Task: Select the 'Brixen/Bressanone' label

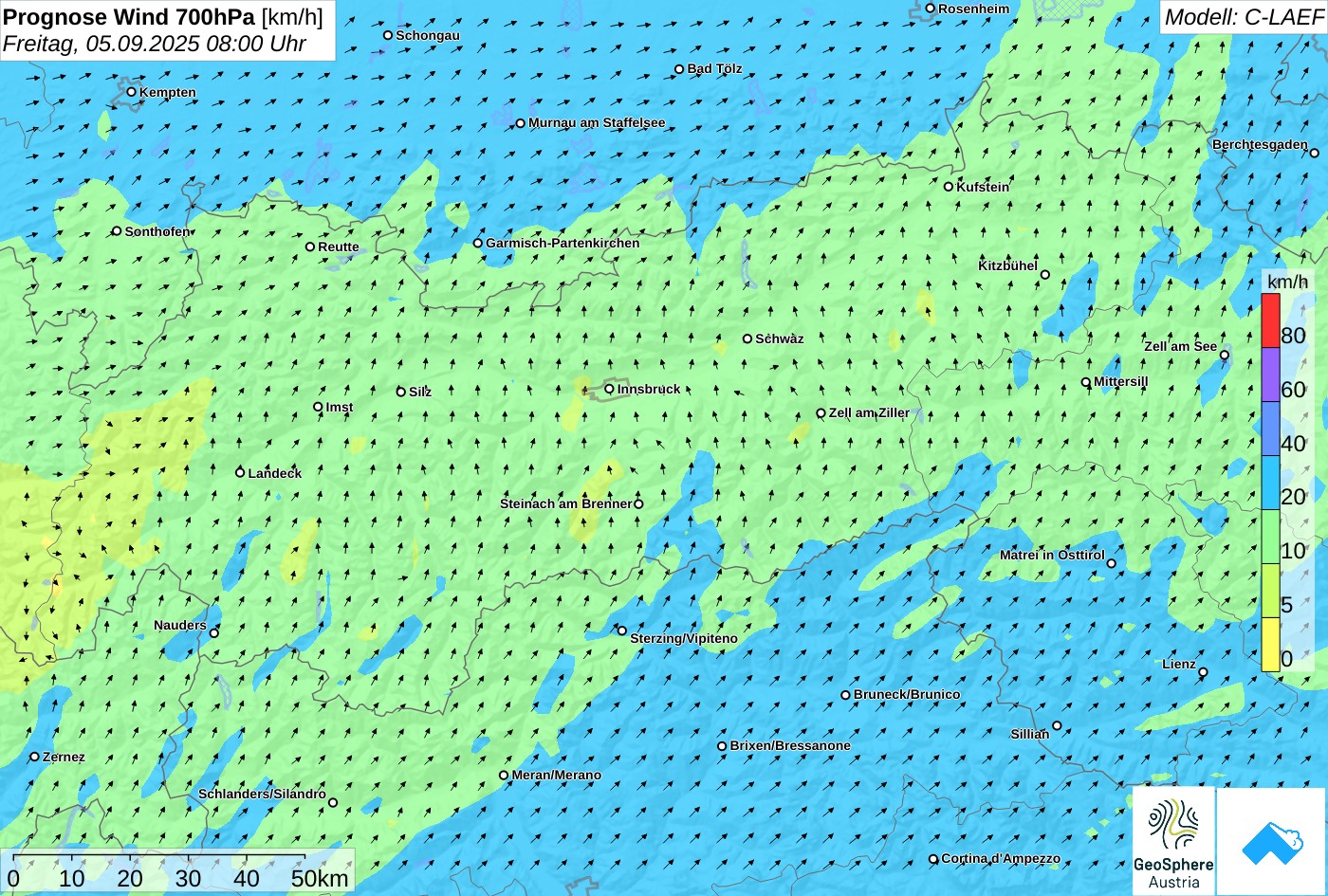Action: click(x=790, y=745)
